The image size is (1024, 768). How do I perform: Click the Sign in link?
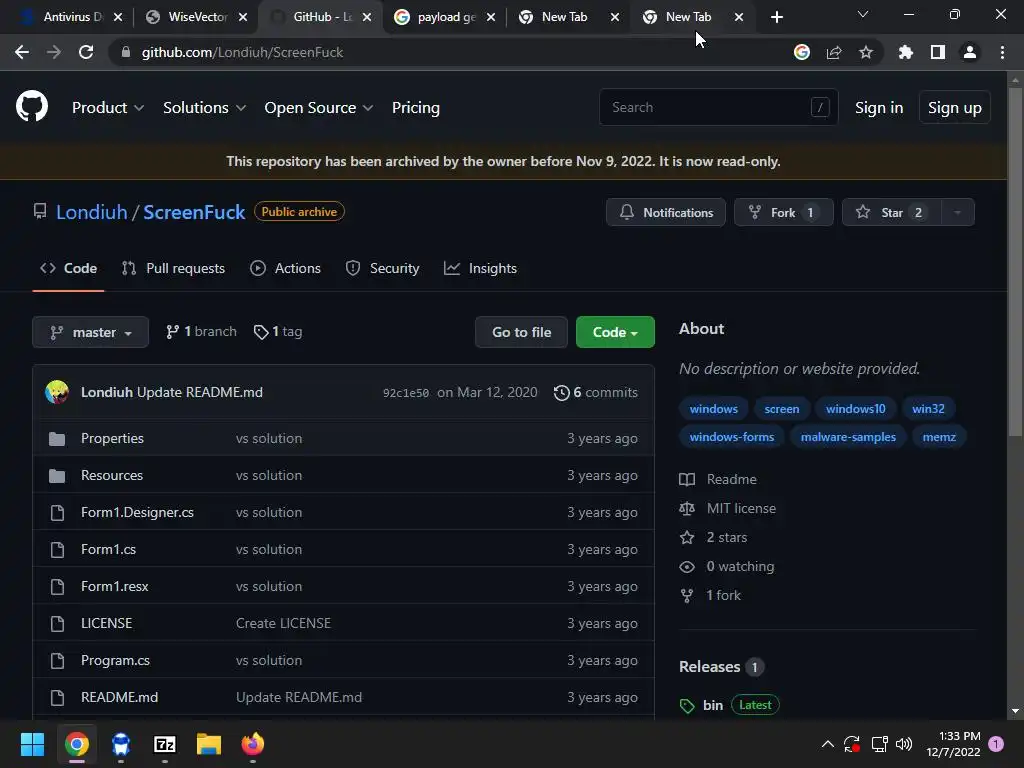click(x=879, y=108)
